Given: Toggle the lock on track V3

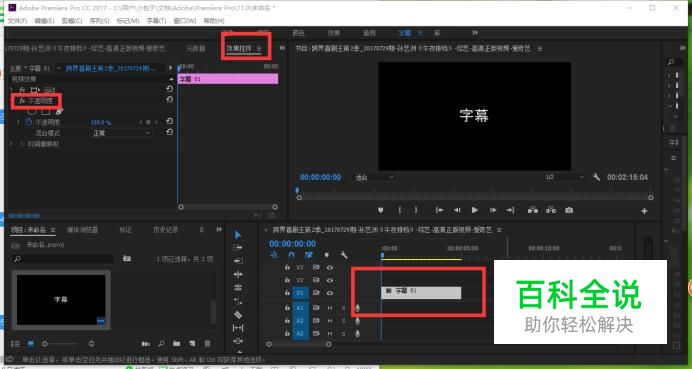Looking at the screenshot, I should (x=287, y=267).
